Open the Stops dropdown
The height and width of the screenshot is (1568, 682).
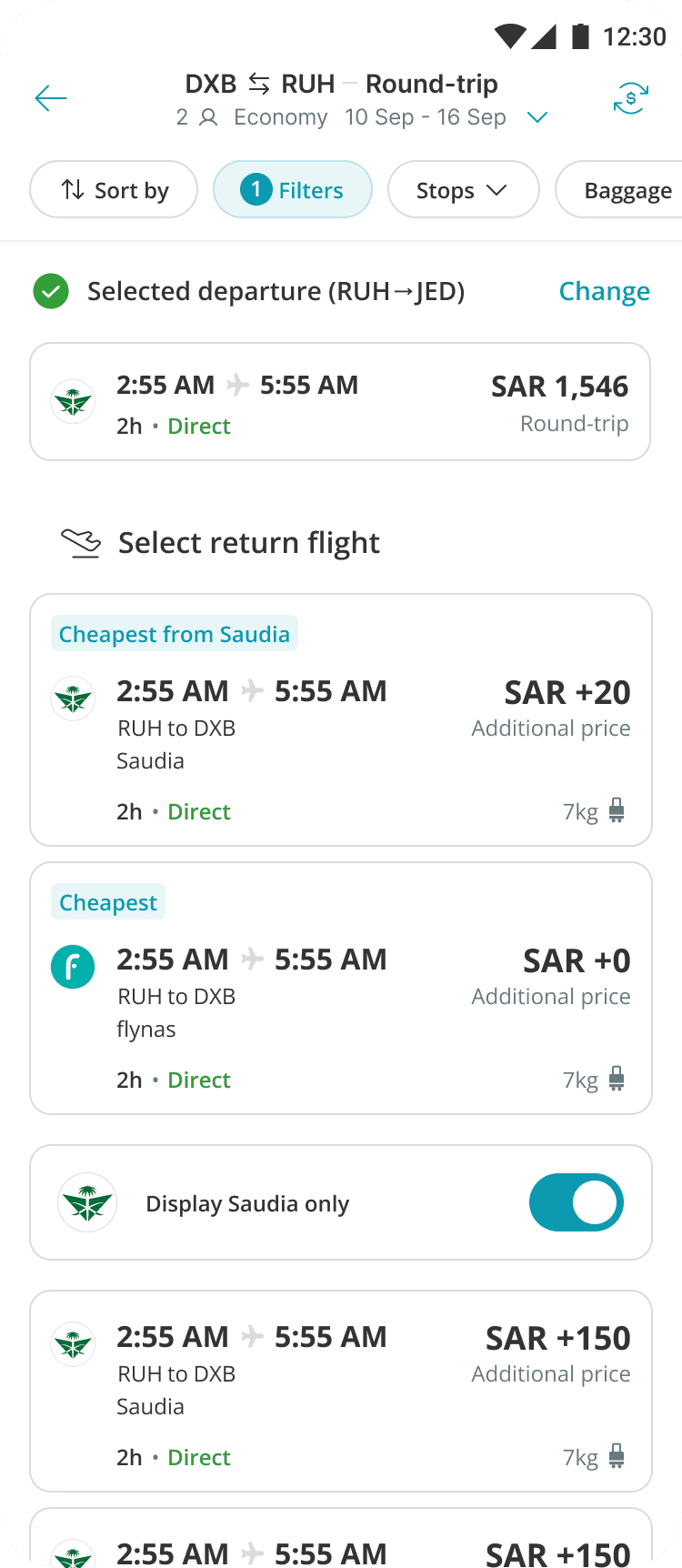(x=463, y=190)
